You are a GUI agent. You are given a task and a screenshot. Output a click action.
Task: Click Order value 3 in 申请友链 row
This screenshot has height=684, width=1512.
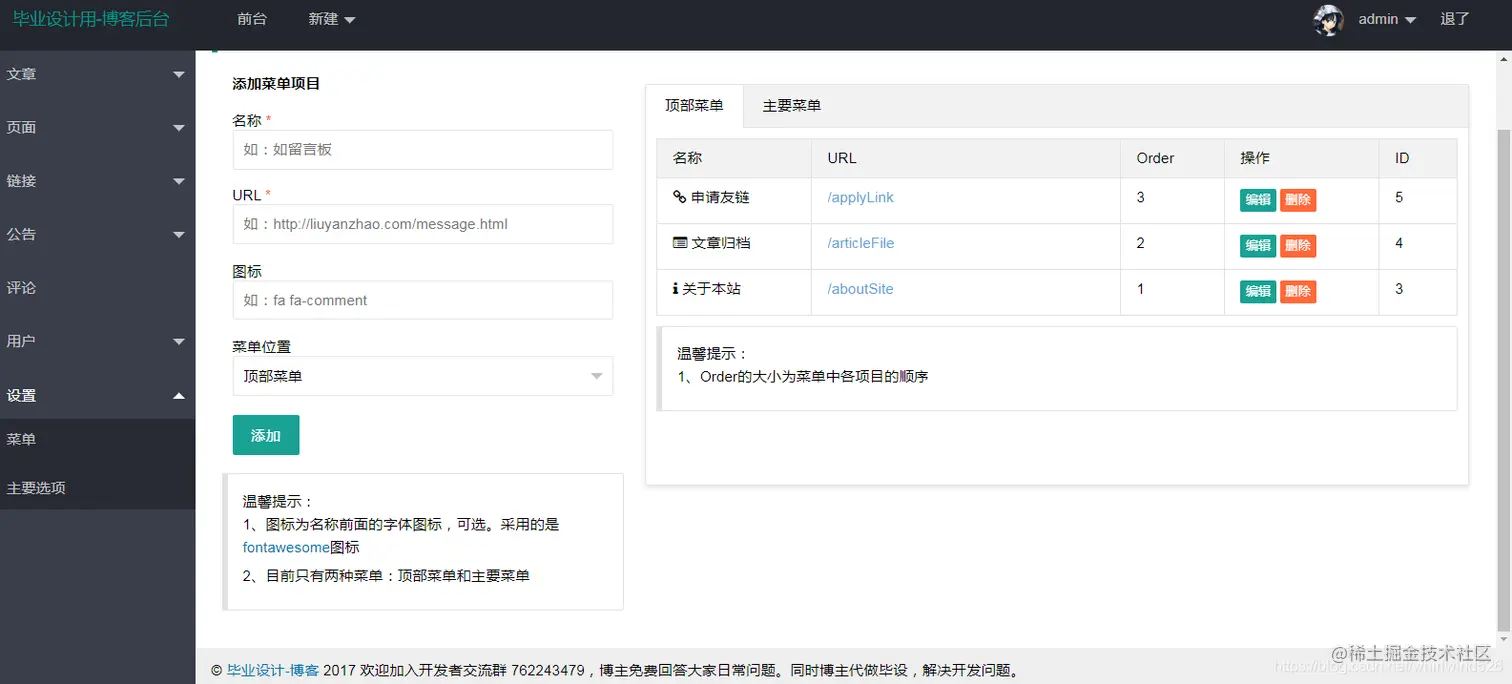[x=1141, y=197]
